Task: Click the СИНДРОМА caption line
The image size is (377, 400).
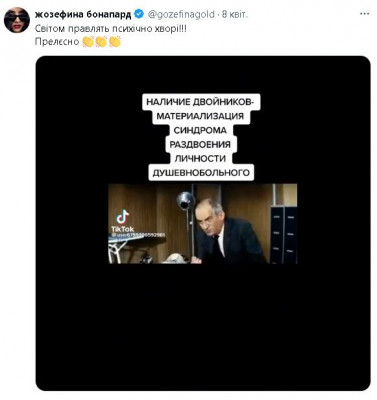Action: click(x=200, y=130)
